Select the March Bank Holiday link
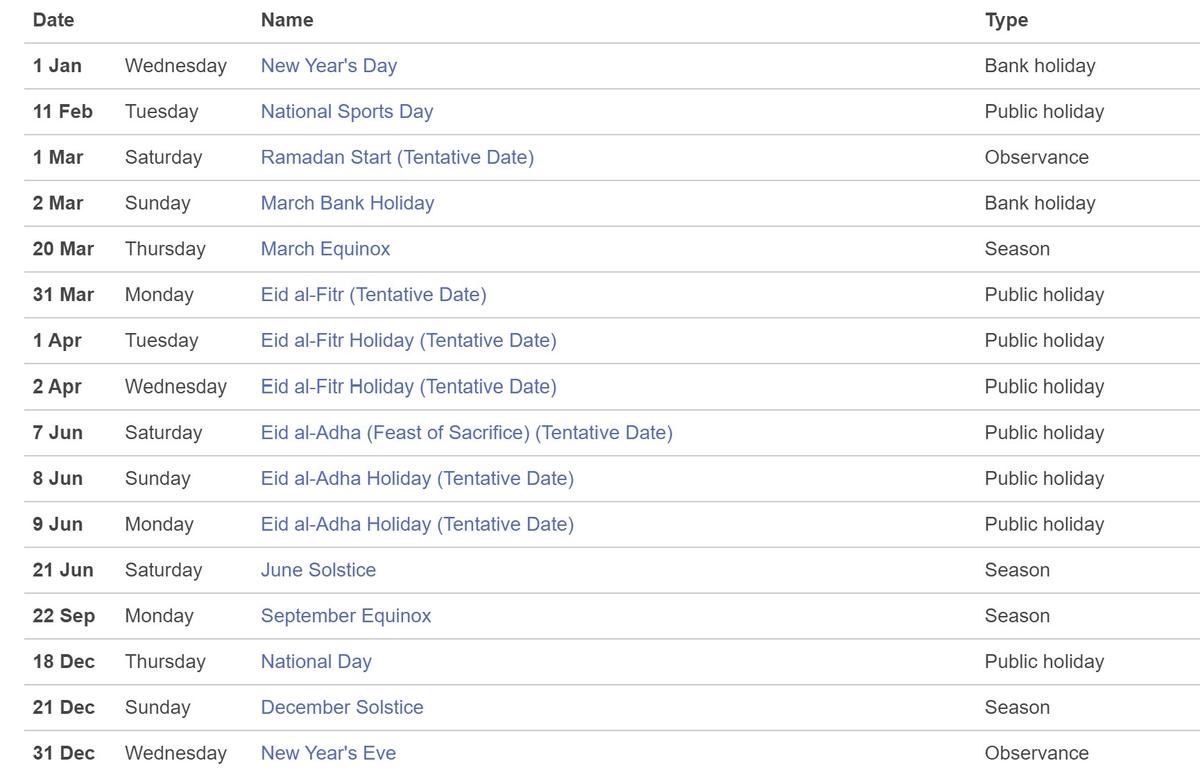 347,204
